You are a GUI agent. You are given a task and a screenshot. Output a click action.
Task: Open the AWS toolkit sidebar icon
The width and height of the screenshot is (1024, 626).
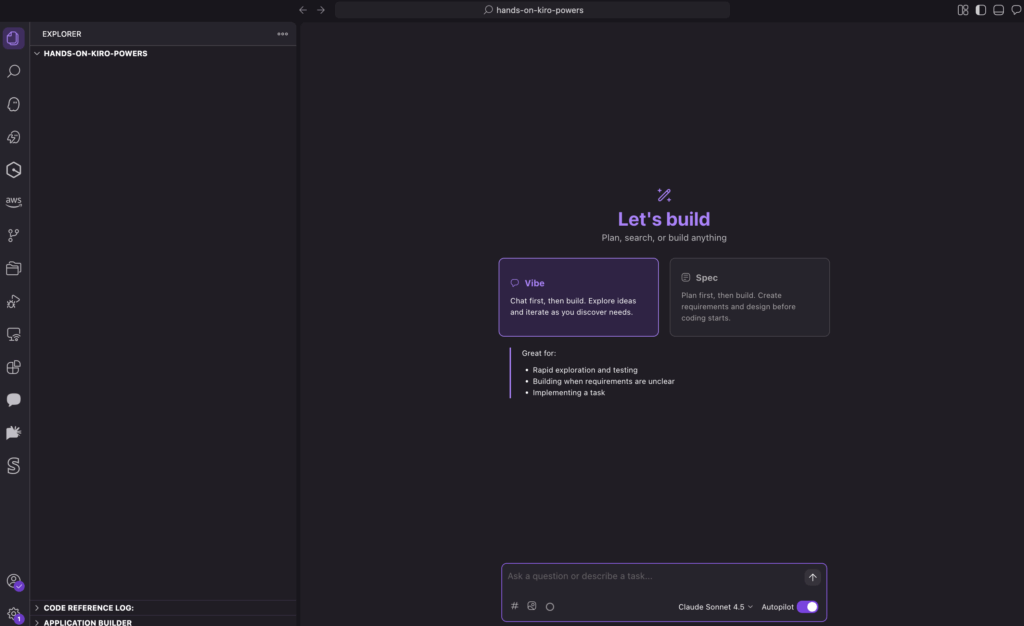point(14,202)
